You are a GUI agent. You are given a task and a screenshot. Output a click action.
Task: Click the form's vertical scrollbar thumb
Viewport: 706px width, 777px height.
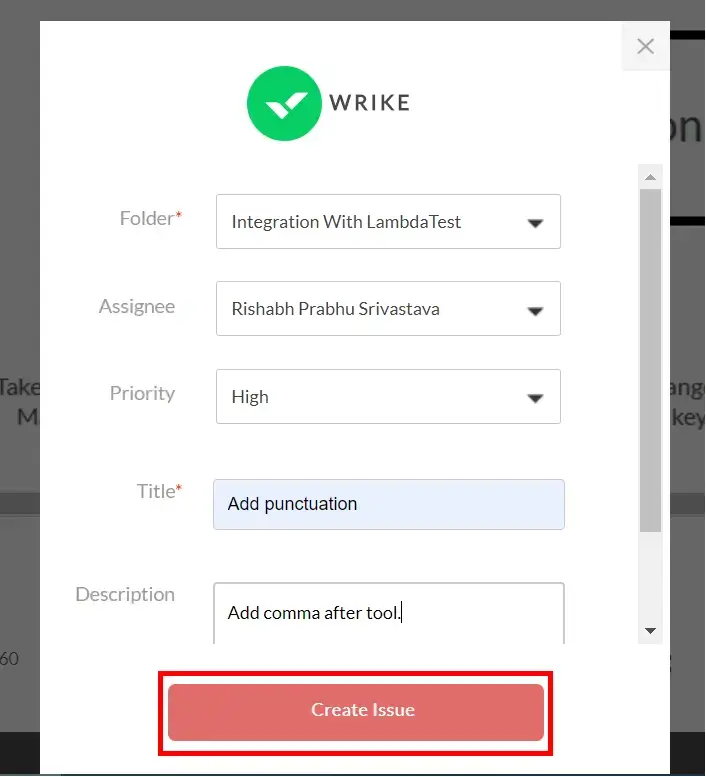pos(650,360)
